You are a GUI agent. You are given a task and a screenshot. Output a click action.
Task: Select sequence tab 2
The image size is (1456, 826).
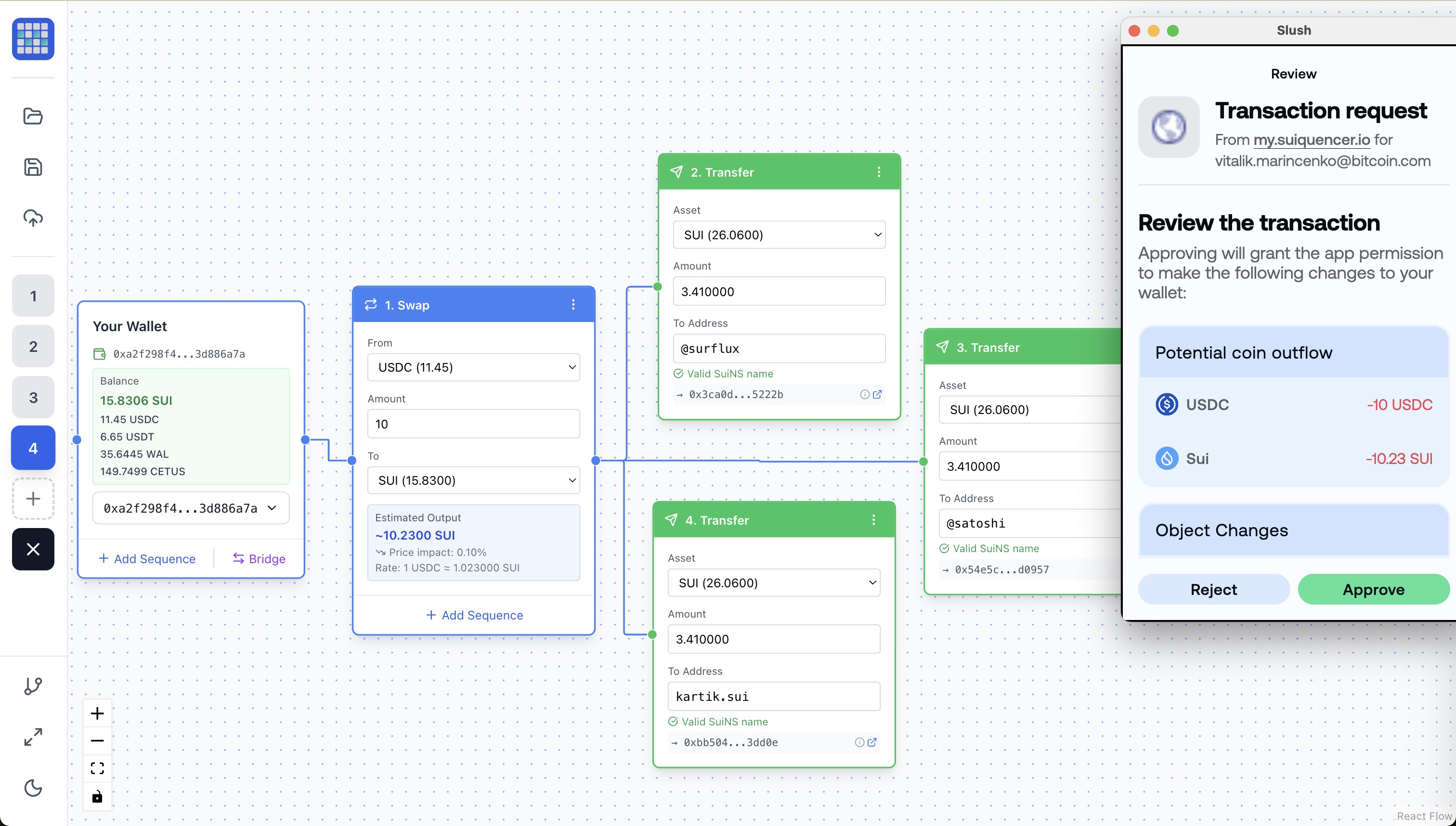click(32, 346)
